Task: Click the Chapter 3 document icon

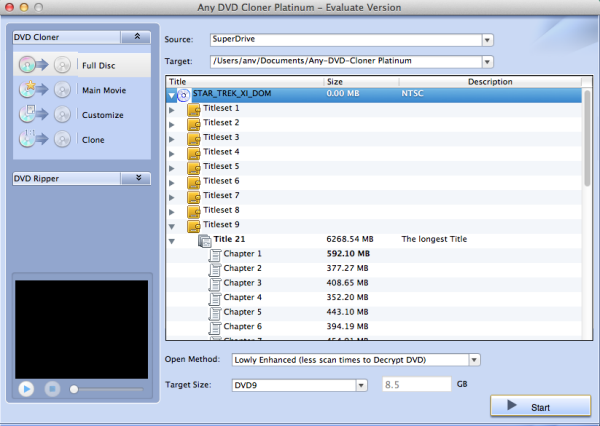Action: tap(215, 284)
